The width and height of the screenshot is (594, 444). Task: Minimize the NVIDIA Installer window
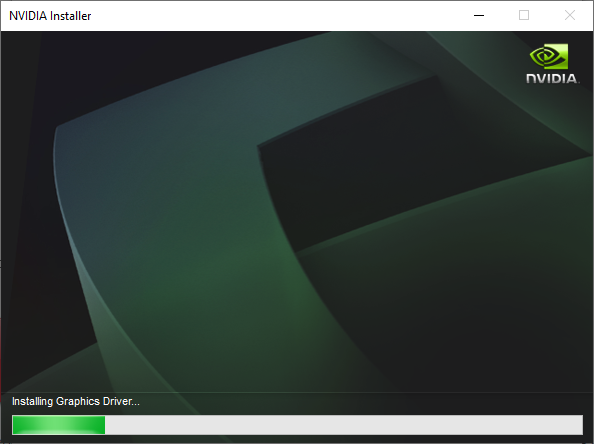pos(479,16)
